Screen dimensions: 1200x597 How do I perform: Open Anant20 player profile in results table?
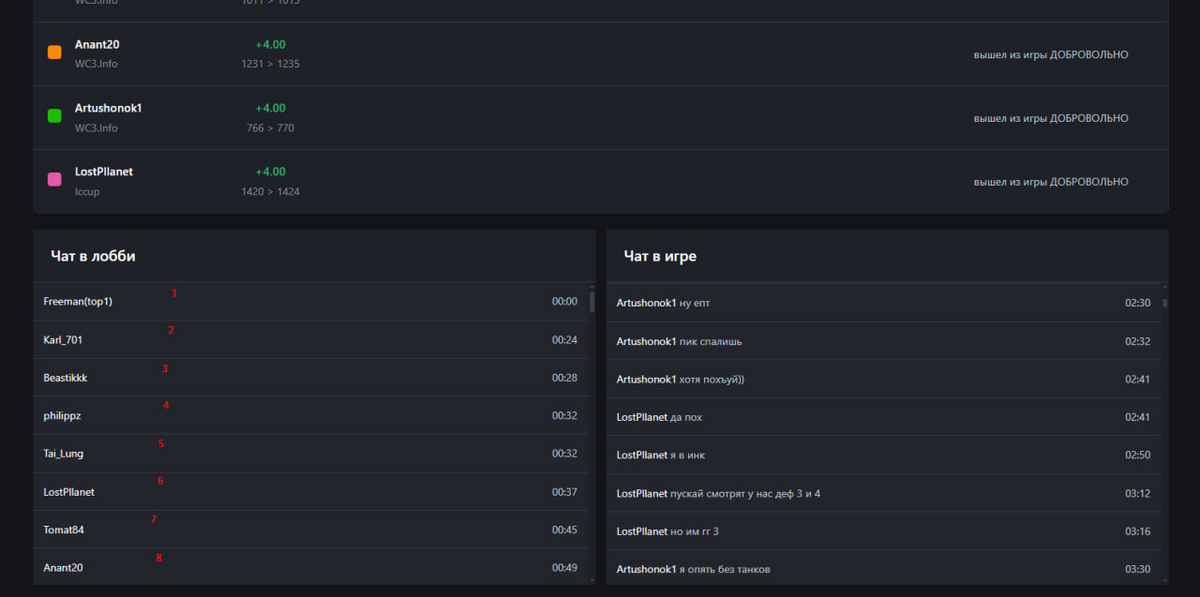[x=97, y=45]
